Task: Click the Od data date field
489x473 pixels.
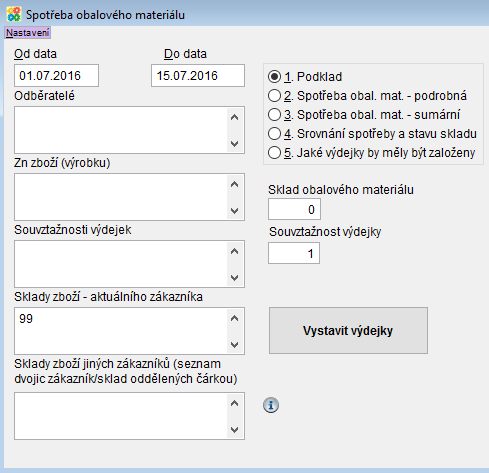Action: pyautogui.click(x=56, y=76)
